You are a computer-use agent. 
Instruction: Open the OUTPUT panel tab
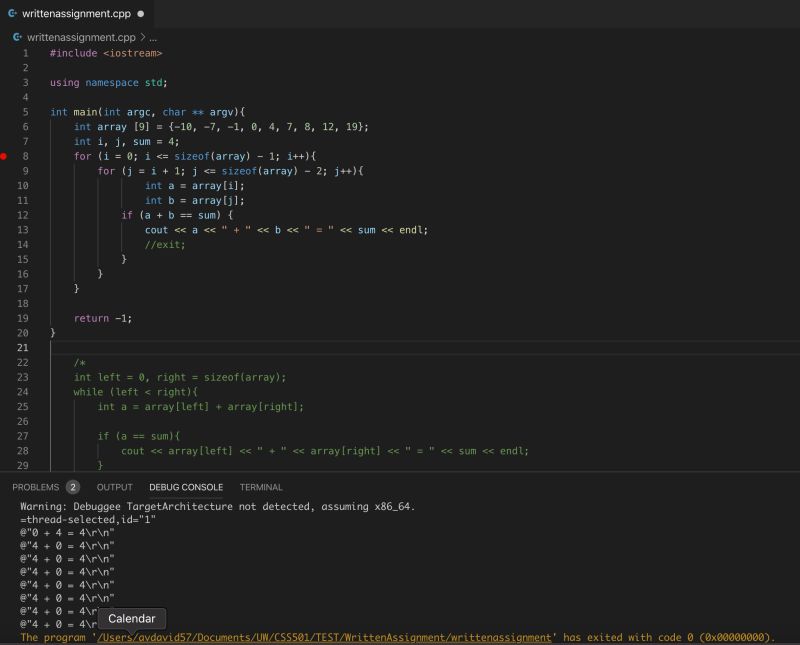click(x=113, y=487)
